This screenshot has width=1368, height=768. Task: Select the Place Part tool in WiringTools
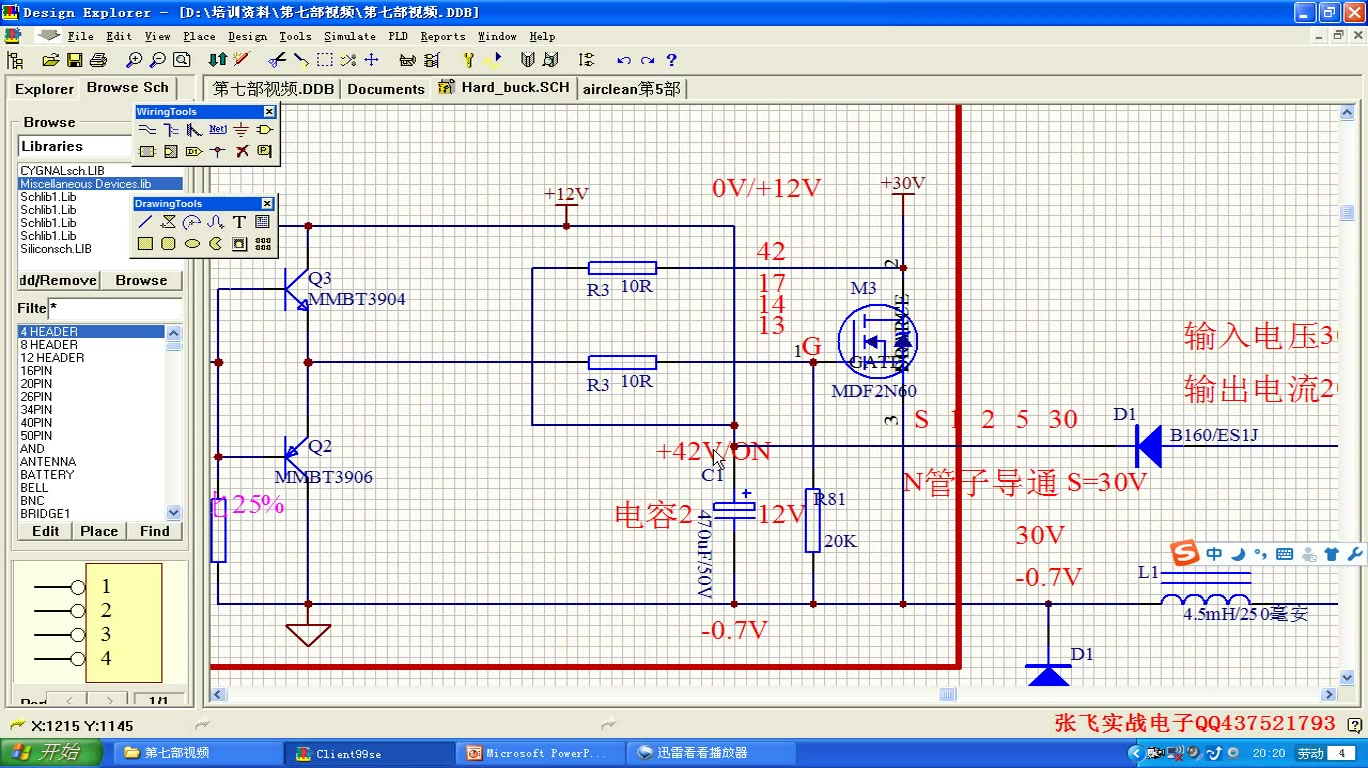click(264, 130)
